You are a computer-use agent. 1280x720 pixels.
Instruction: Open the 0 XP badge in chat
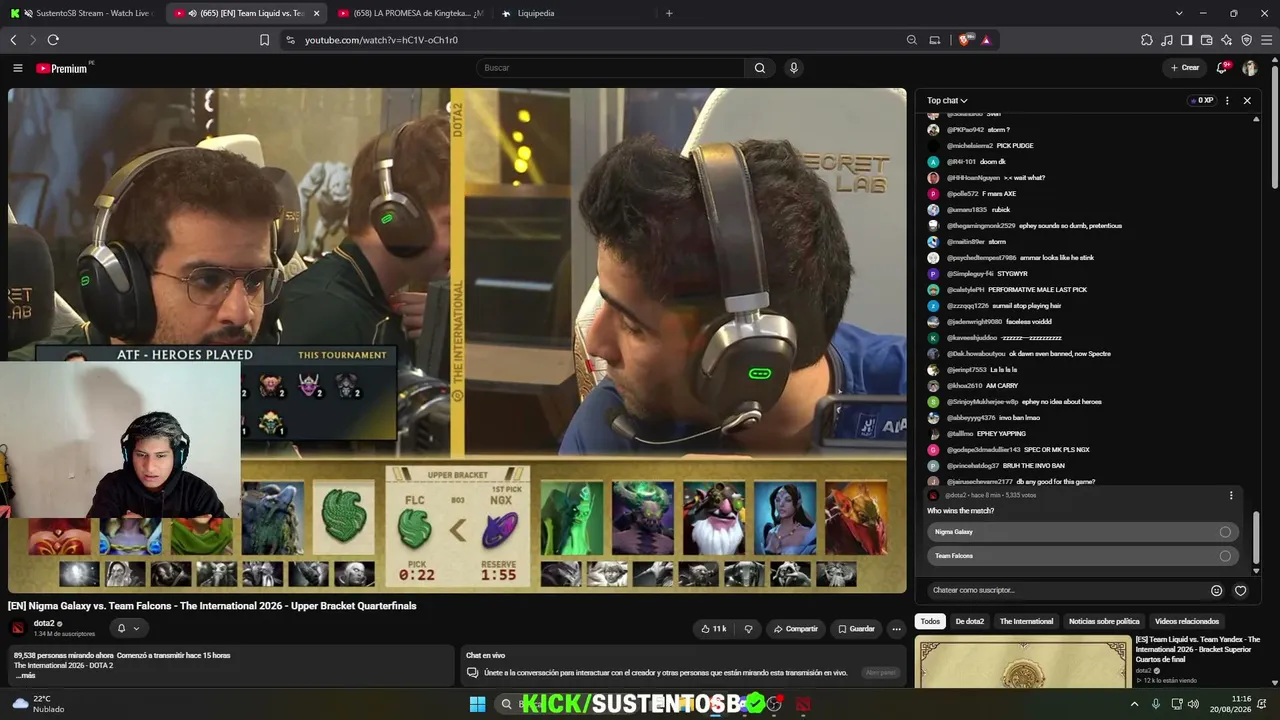(1201, 100)
